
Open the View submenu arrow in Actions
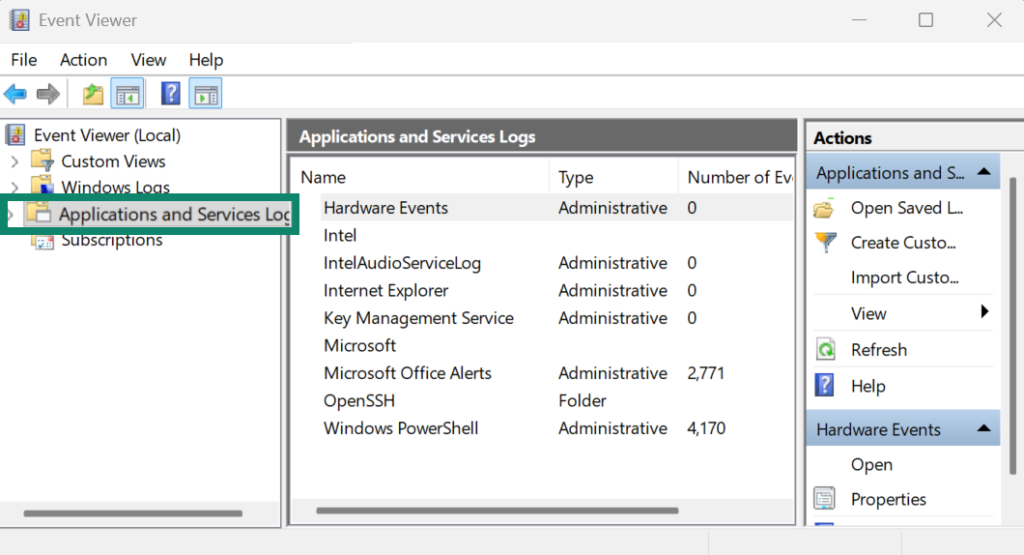click(x=984, y=313)
